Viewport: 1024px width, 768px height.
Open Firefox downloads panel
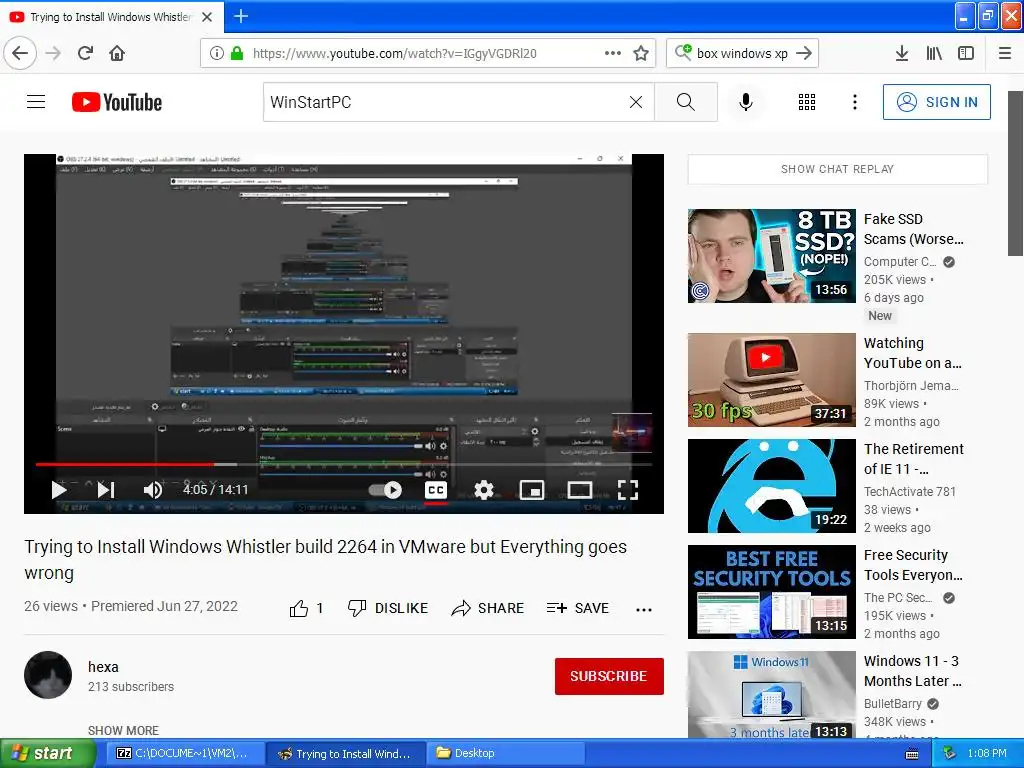(x=902, y=53)
